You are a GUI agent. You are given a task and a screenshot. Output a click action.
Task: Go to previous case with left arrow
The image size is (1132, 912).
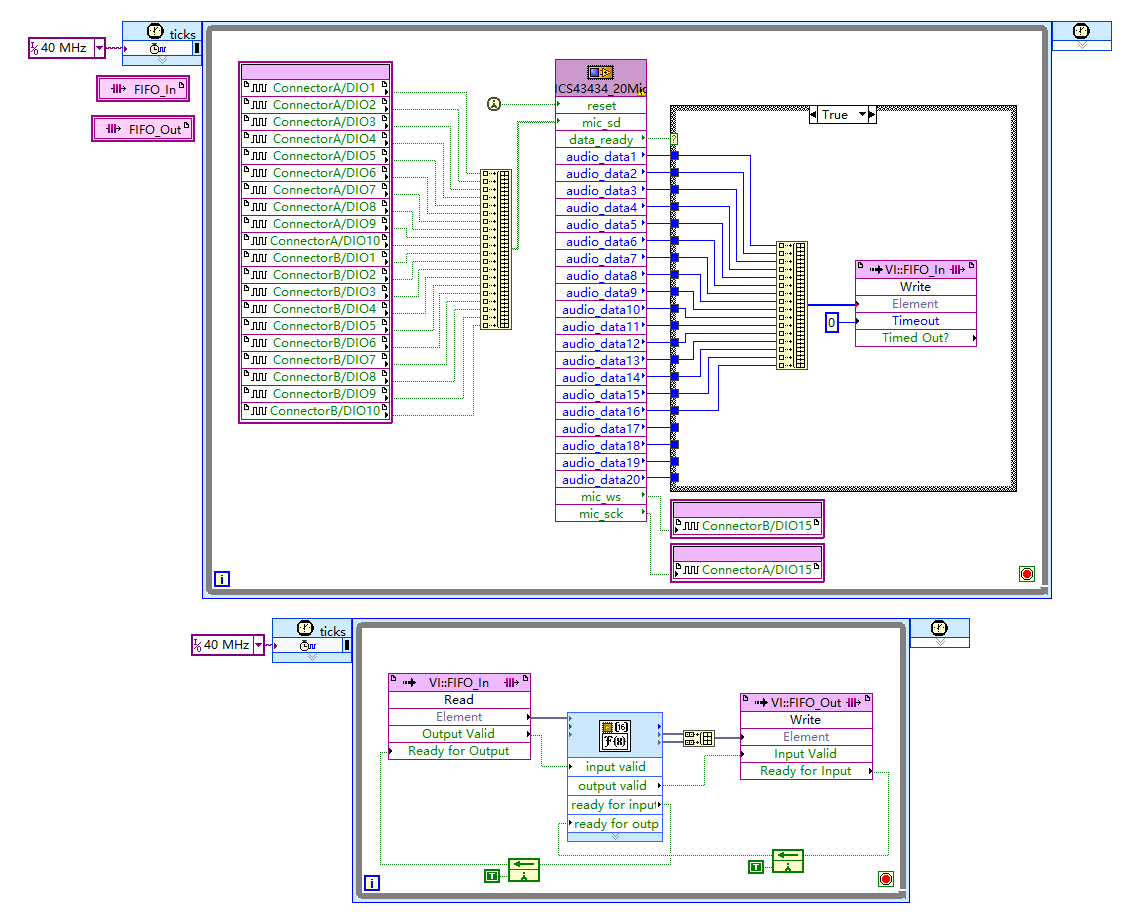[814, 115]
